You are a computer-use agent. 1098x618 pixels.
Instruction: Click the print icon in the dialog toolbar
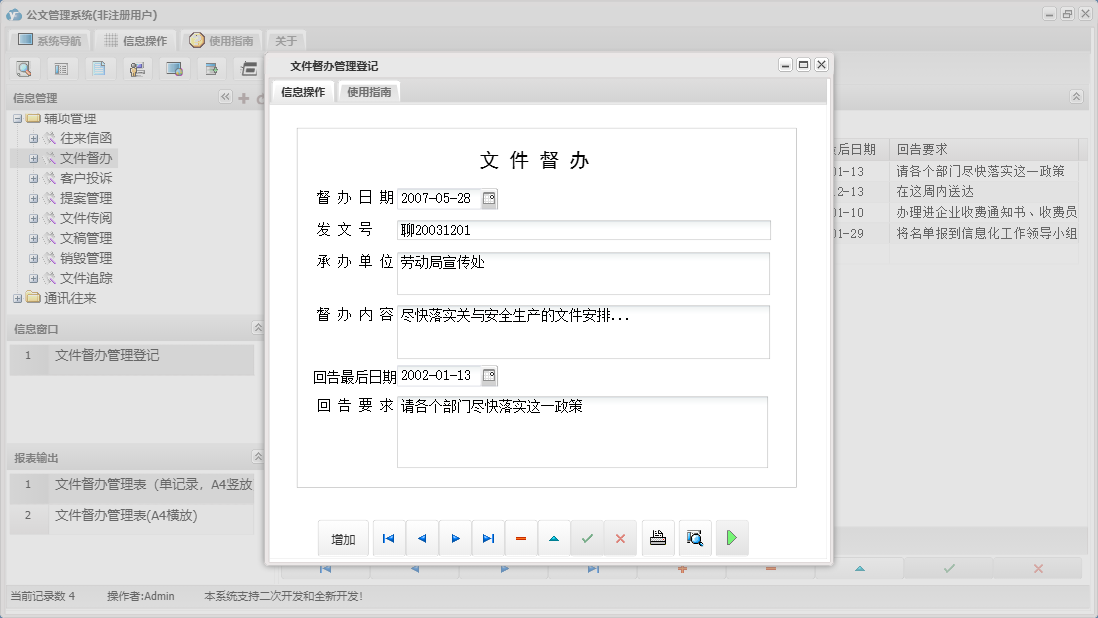point(657,538)
